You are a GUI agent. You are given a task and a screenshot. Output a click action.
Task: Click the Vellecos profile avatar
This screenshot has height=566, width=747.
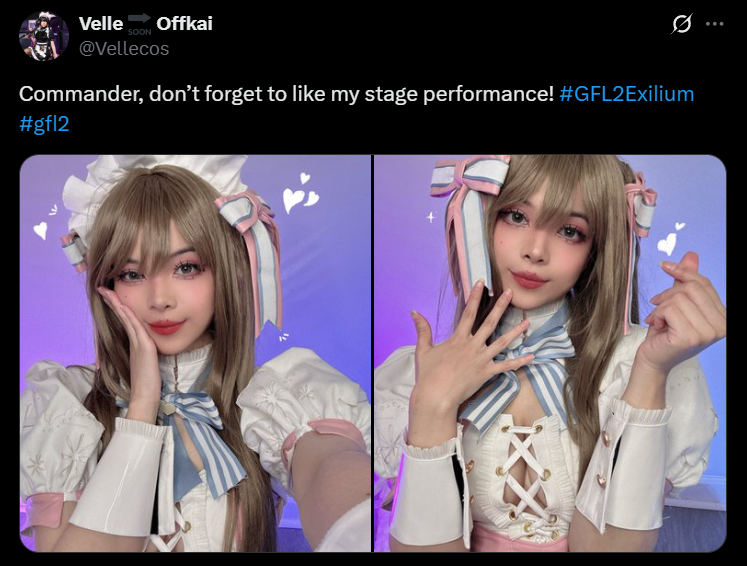[44, 36]
